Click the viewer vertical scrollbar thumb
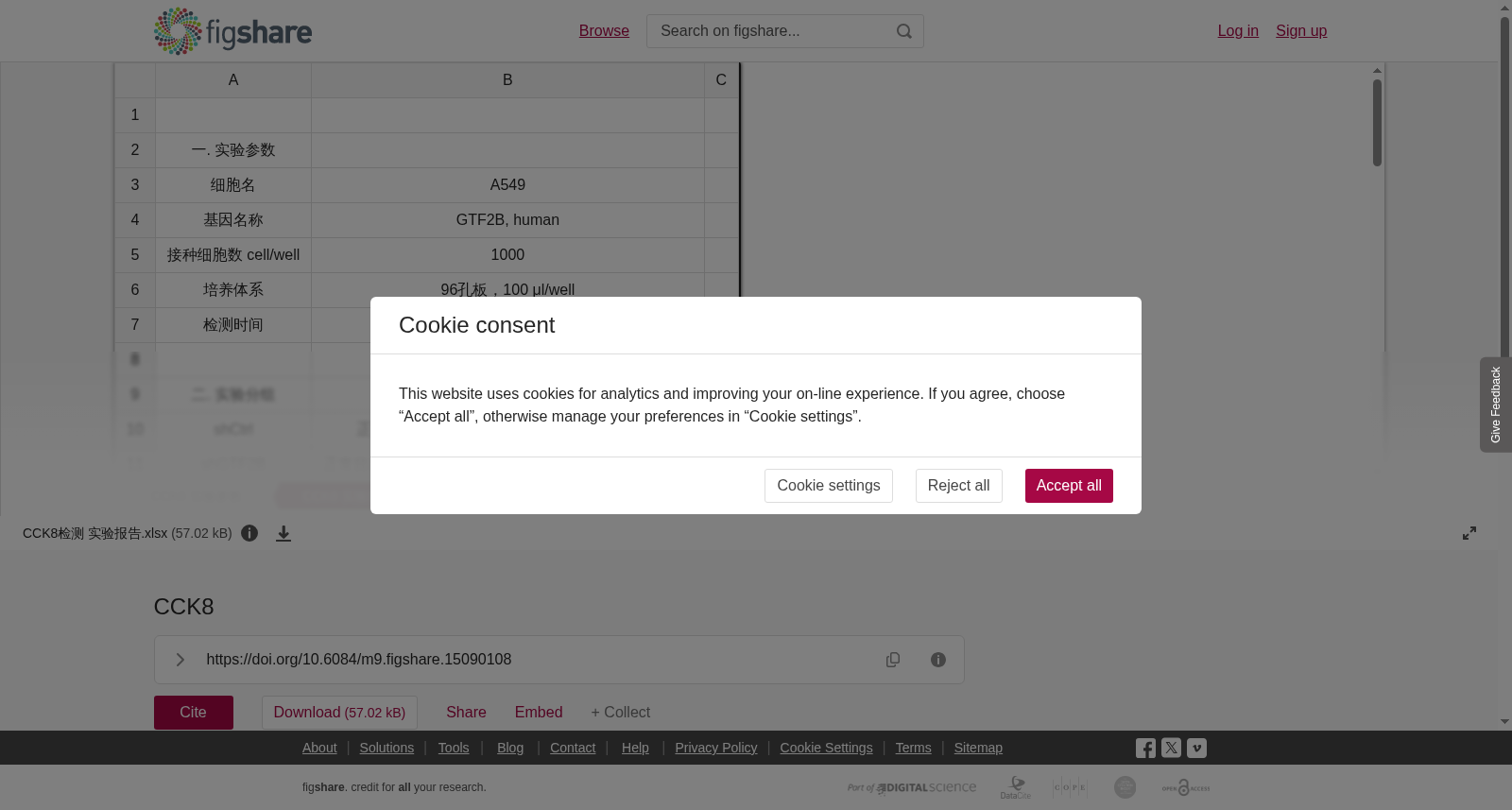The image size is (1512, 810). pos(1378,123)
